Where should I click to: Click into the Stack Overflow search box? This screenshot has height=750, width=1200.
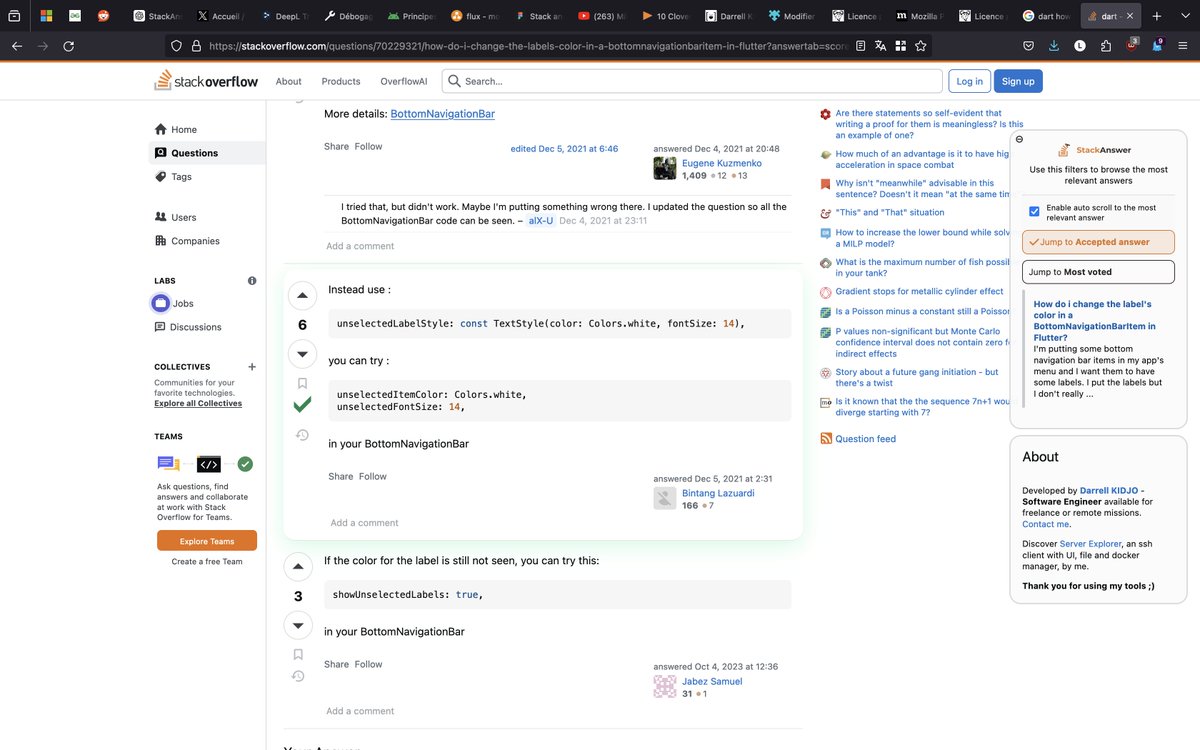[x=692, y=81]
